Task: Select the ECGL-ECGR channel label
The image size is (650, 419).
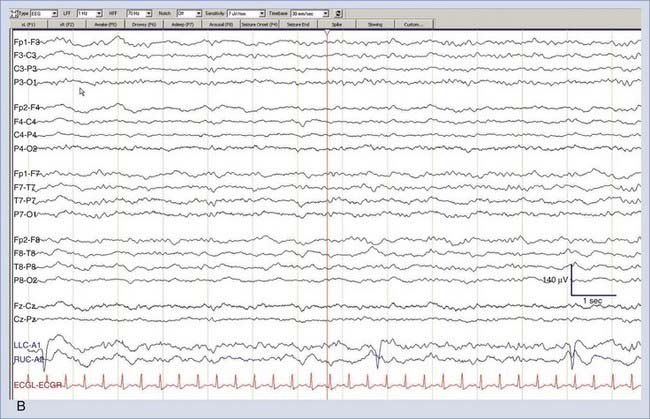Action: 34,385
